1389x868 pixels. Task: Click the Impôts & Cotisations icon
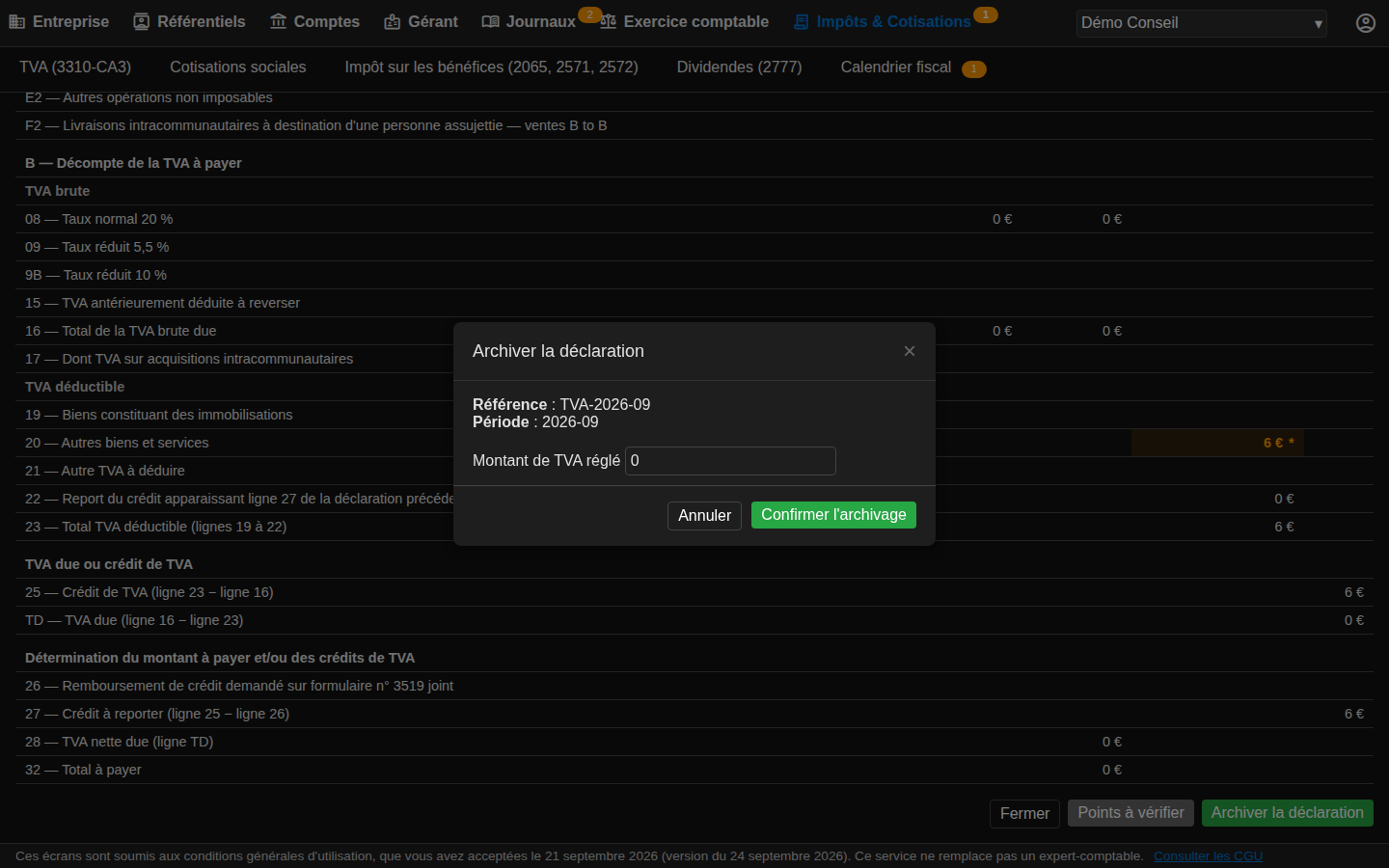[x=802, y=22]
